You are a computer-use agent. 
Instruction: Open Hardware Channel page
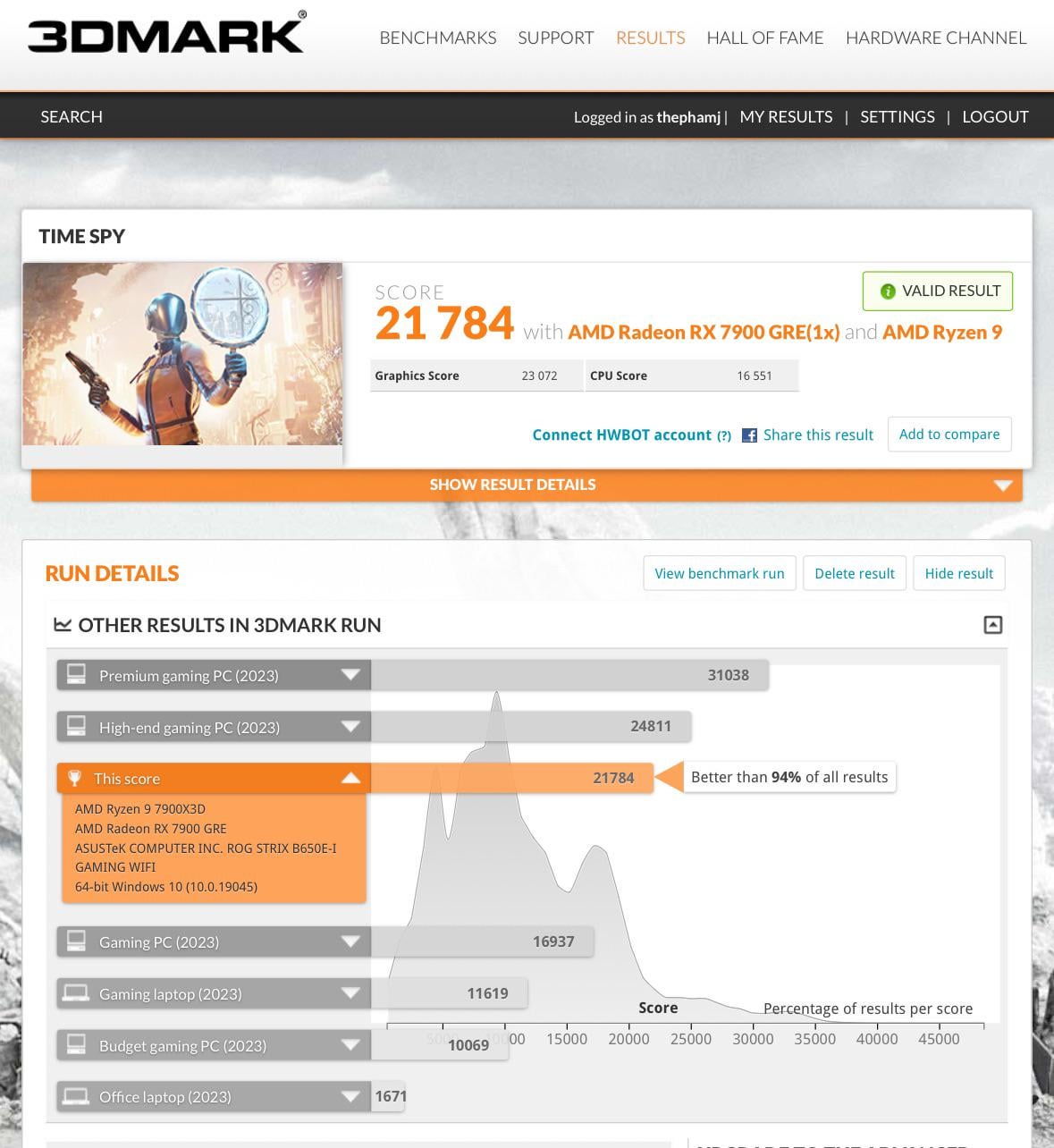click(x=936, y=38)
